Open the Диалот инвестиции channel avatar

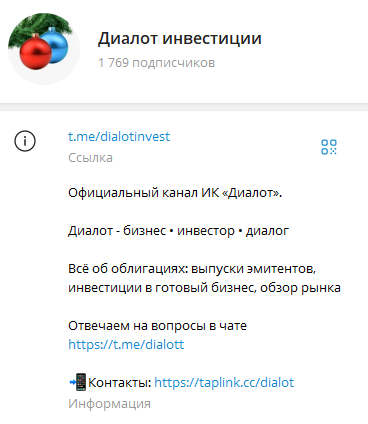44,49
